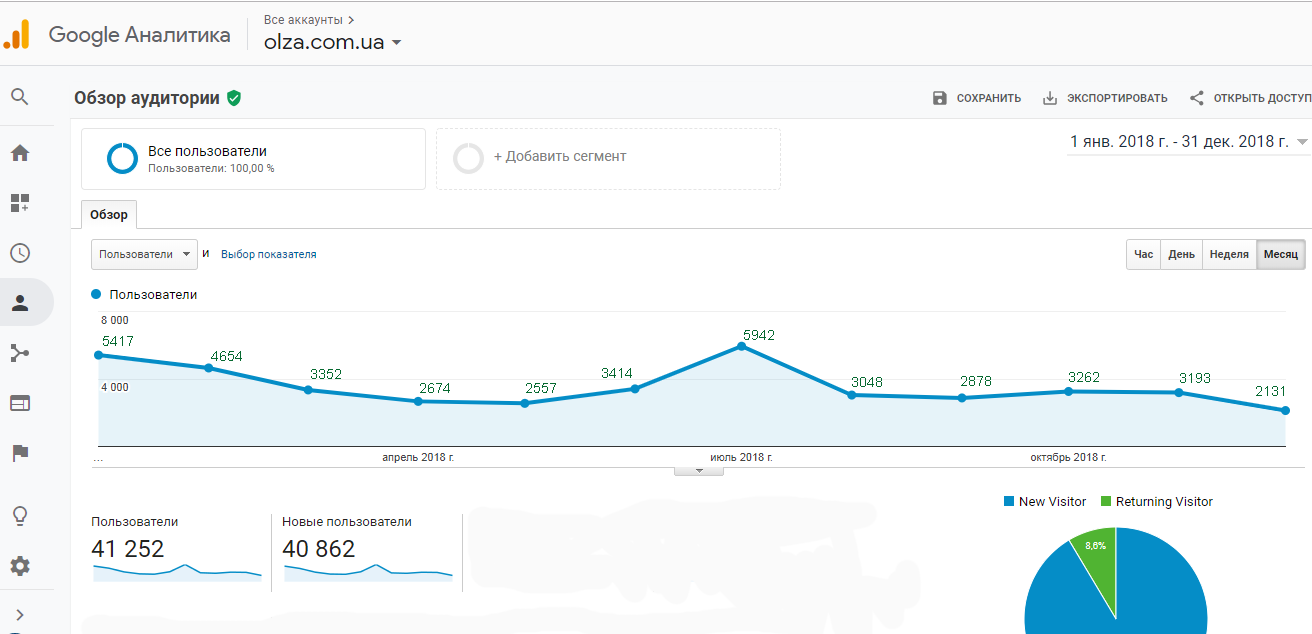Open Acquisition reports icon in sidebar
The height and width of the screenshot is (634, 1312).
click(x=20, y=353)
